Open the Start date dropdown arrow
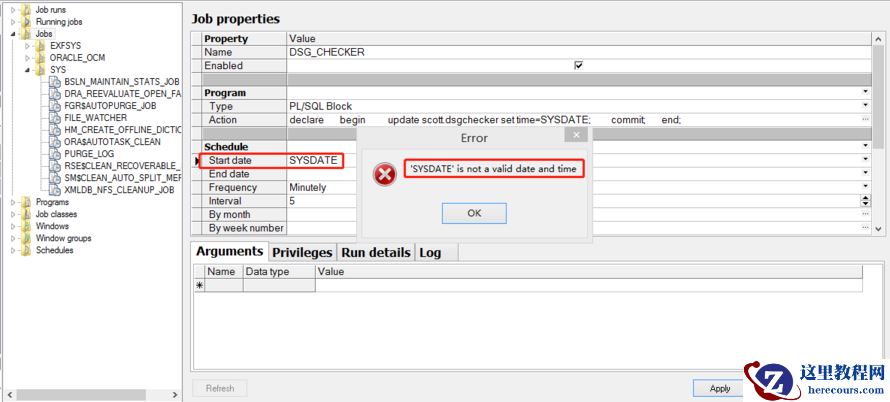This screenshot has height=402, width=890. pos(865,160)
